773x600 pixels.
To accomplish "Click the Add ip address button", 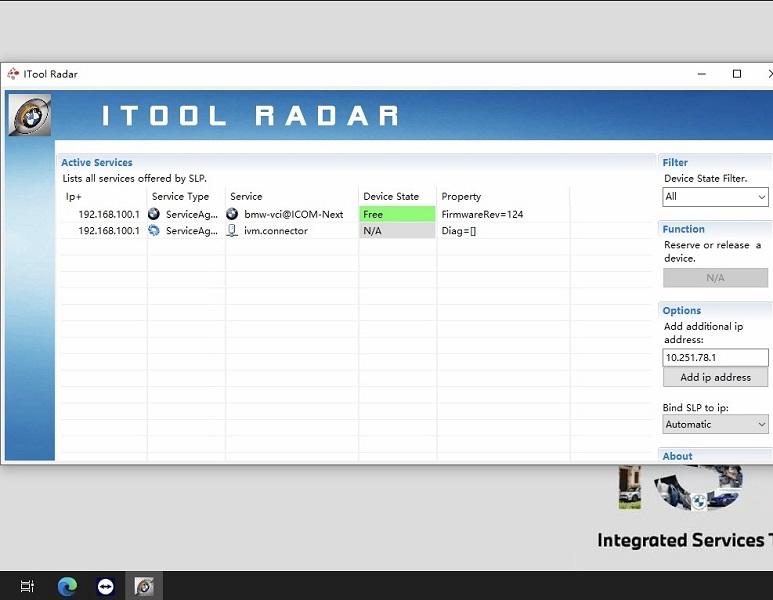I will (715, 377).
